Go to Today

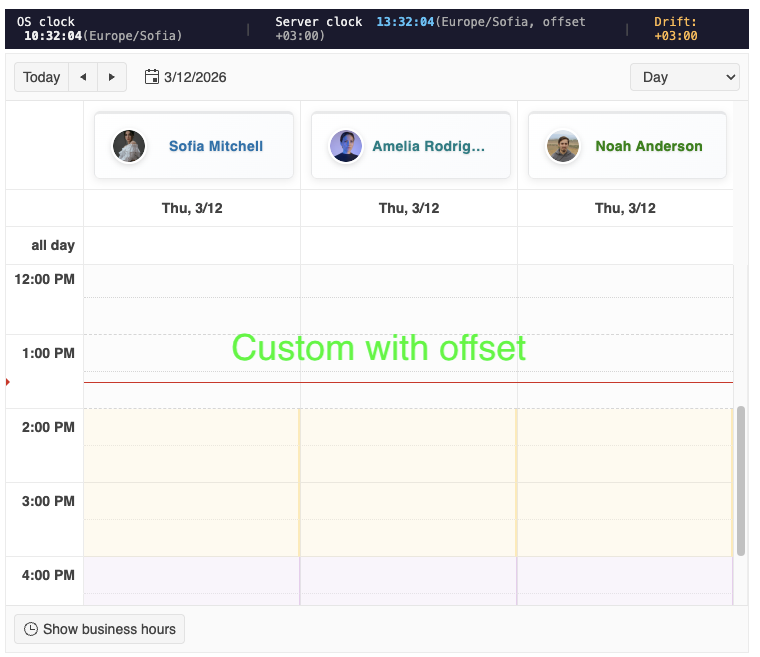click(41, 77)
